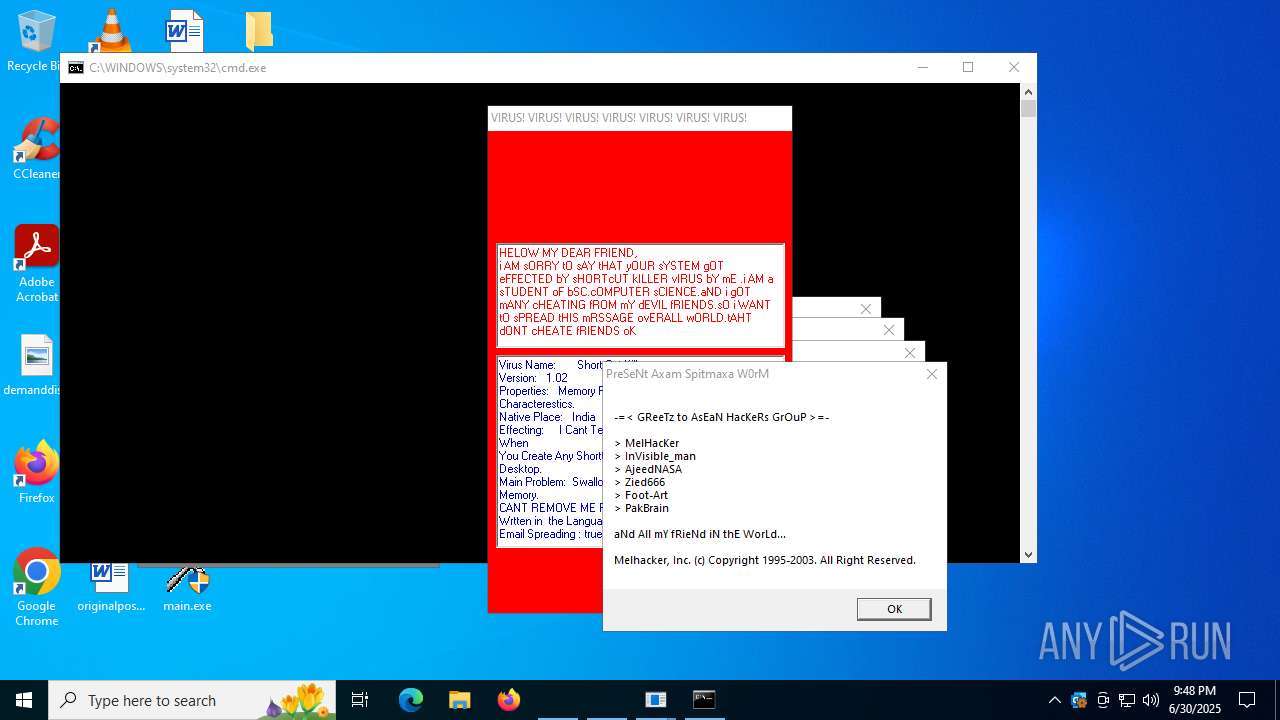The image size is (1280, 720).
Task: Click the '> PakBrain' entry
Action: [641, 508]
